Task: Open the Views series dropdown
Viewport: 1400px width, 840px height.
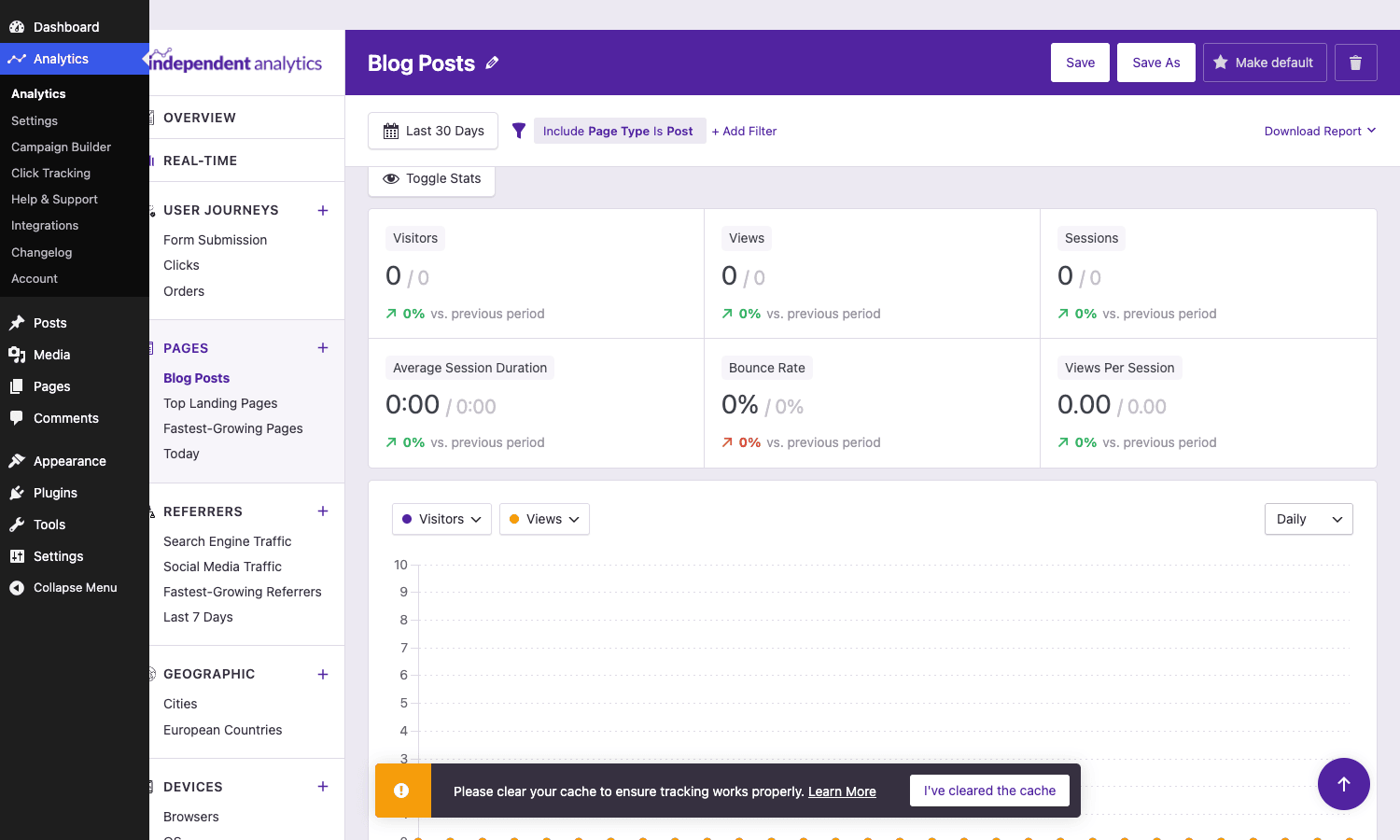Action: tap(544, 519)
